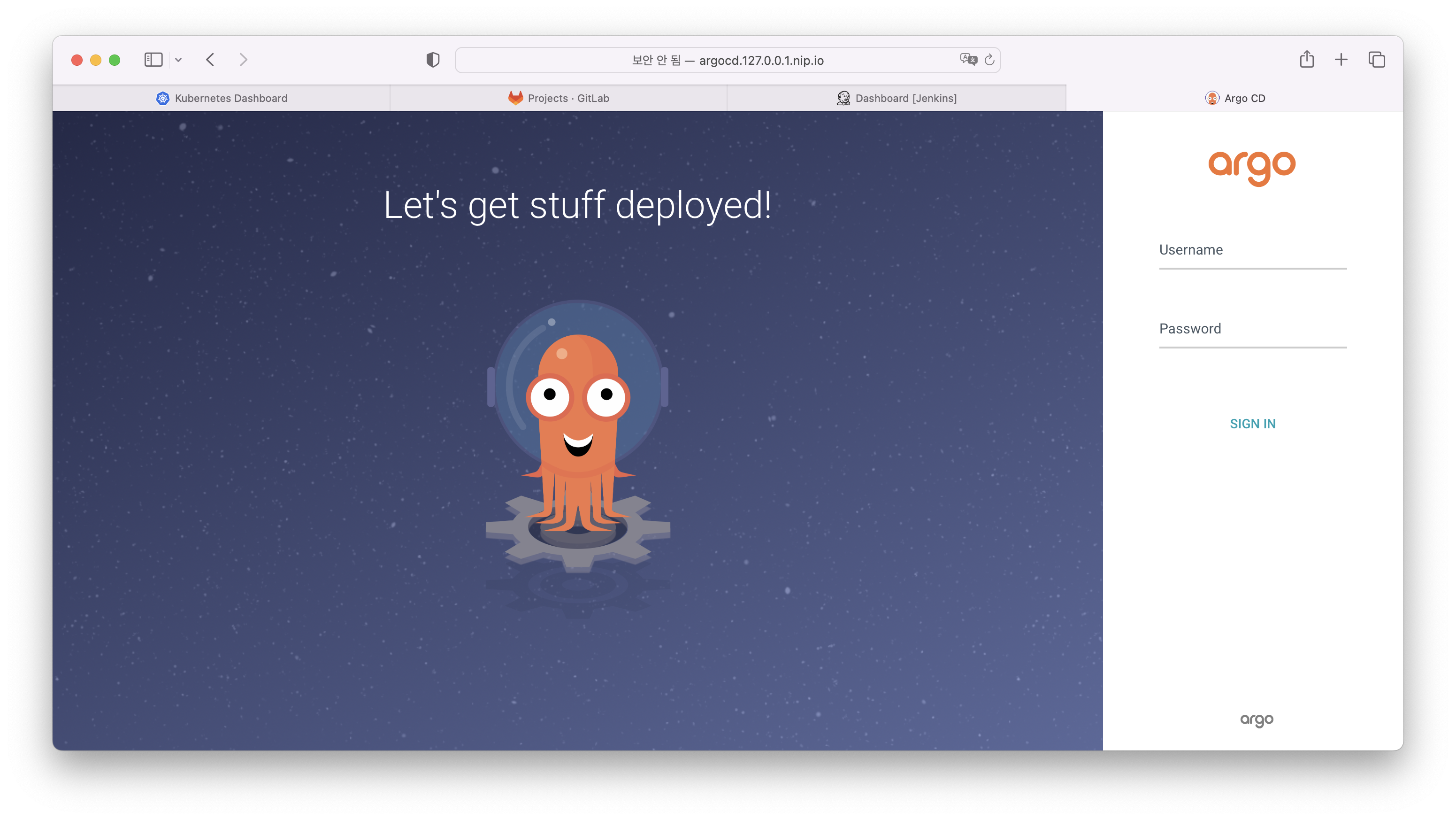1456x820 pixels.
Task: Toggle the Safari sidebar icon
Action: (153, 60)
